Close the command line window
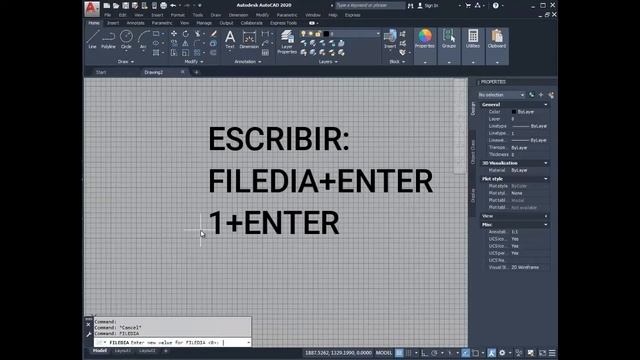 pos(89,324)
